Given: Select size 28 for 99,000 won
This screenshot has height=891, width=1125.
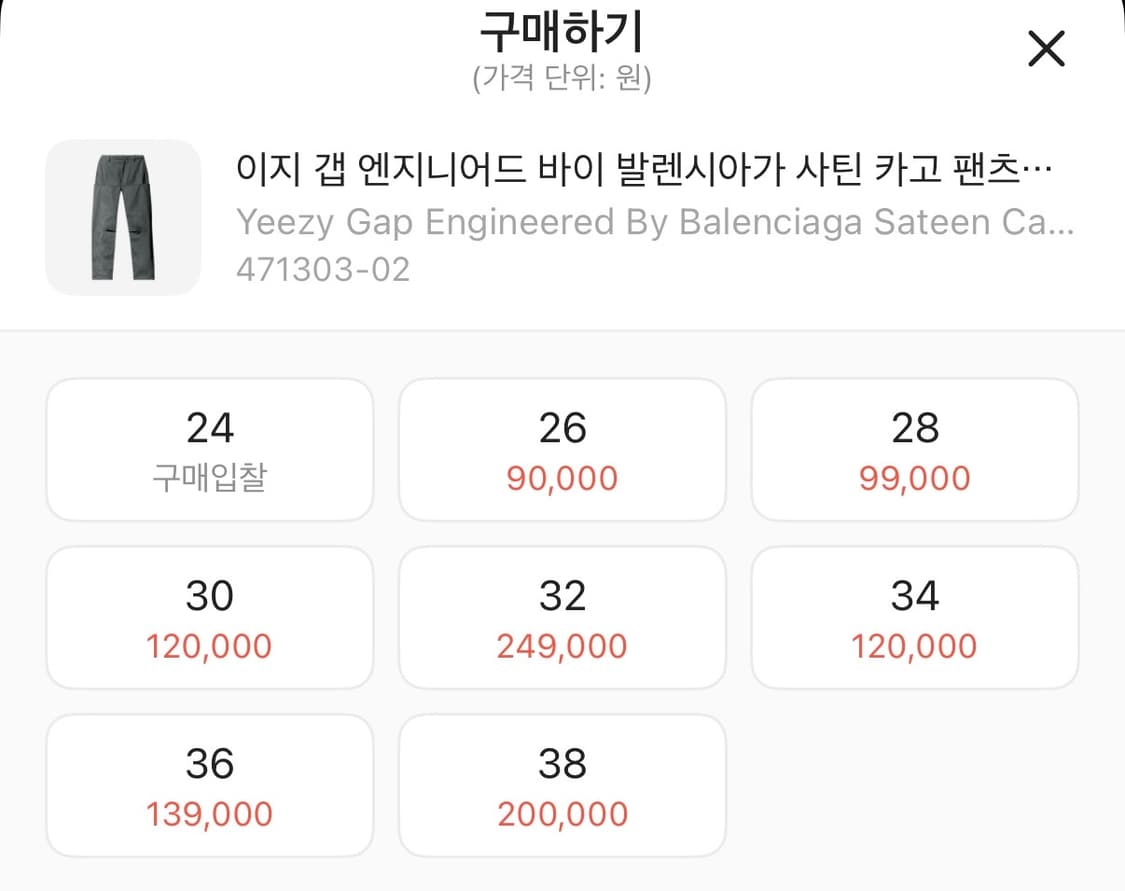Looking at the screenshot, I should pos(915,448).
